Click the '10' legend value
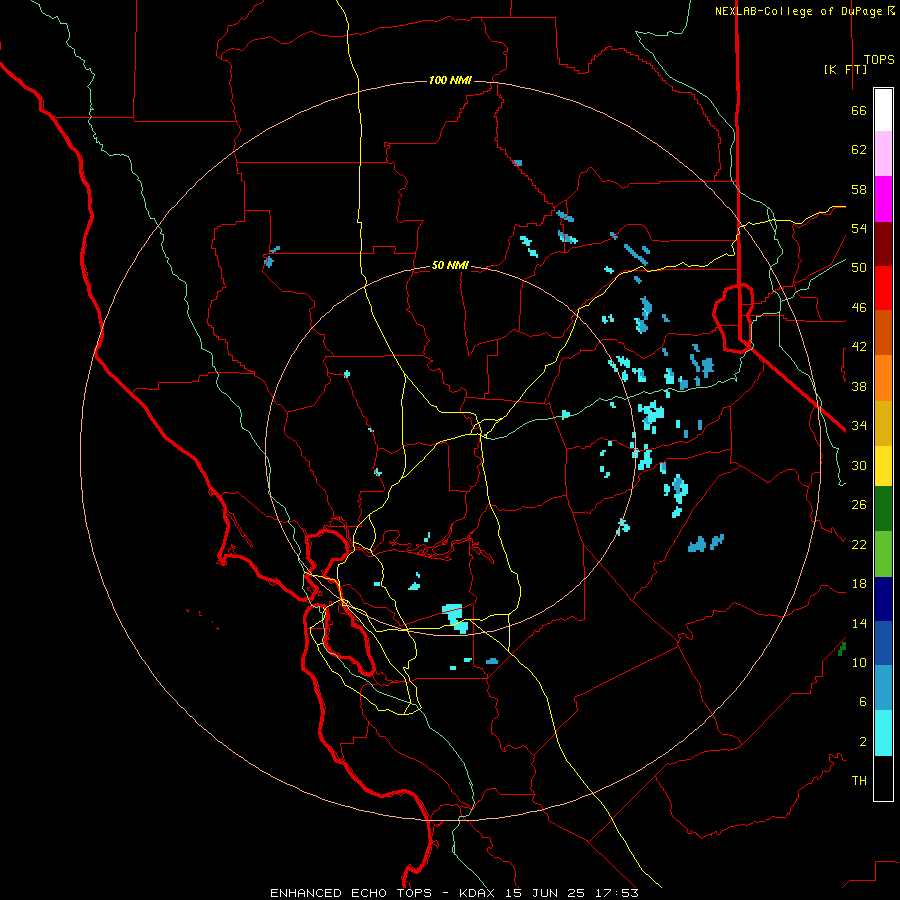The width and height of the screenshot is (900, 900). pyautogui.click(x=859, y=662)
